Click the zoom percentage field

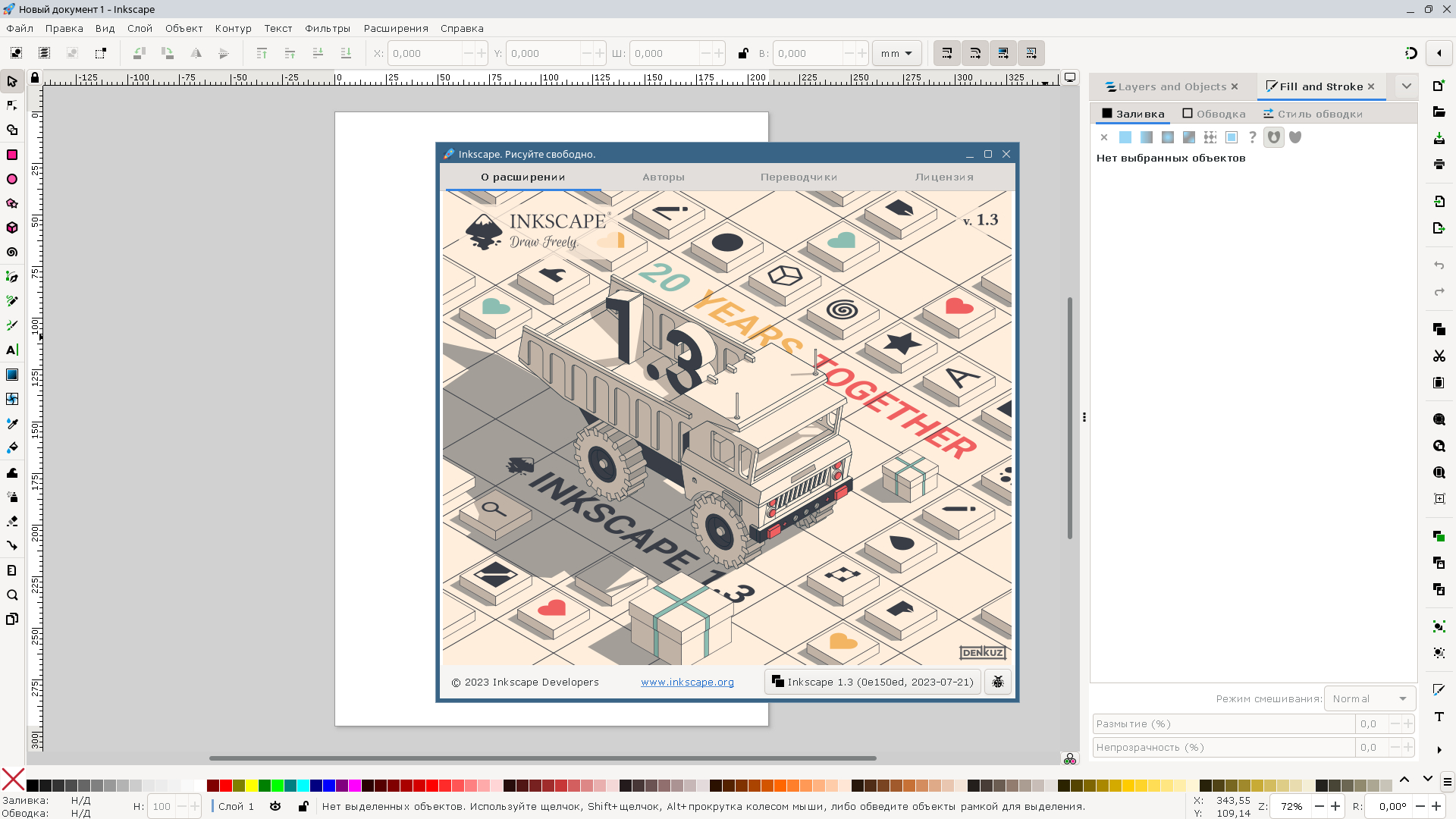(1291, 806)
